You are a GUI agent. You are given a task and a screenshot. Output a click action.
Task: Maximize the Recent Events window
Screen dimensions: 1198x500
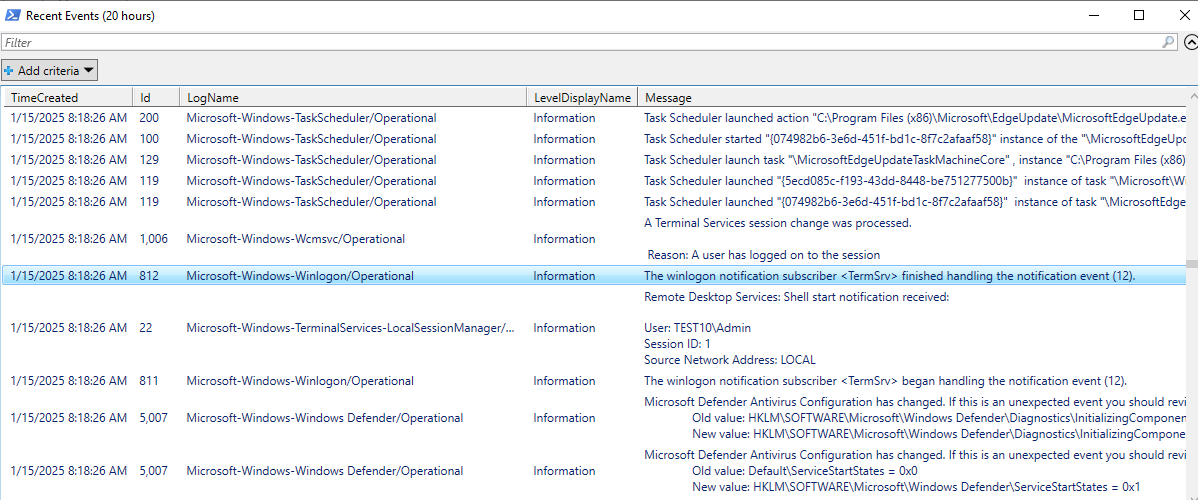pyautogui.click(x=1139, y=15)
